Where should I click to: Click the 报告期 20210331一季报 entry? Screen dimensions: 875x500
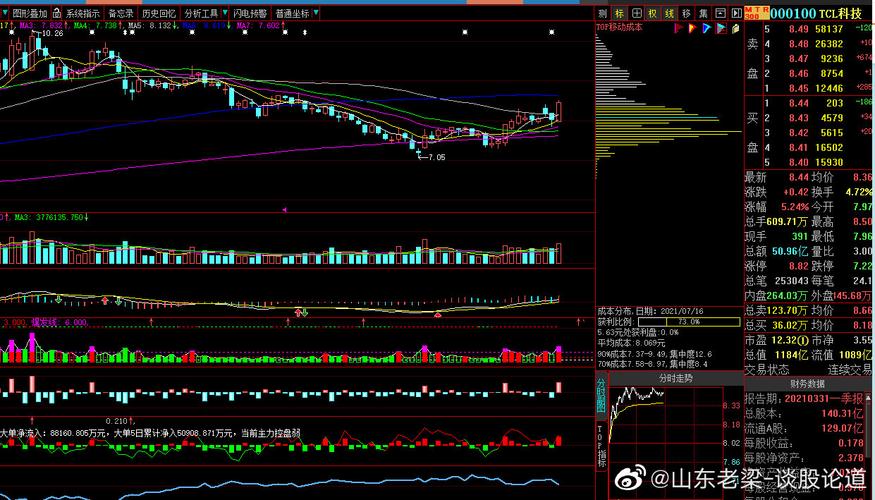pyautogui.click(x=804, y=400)
